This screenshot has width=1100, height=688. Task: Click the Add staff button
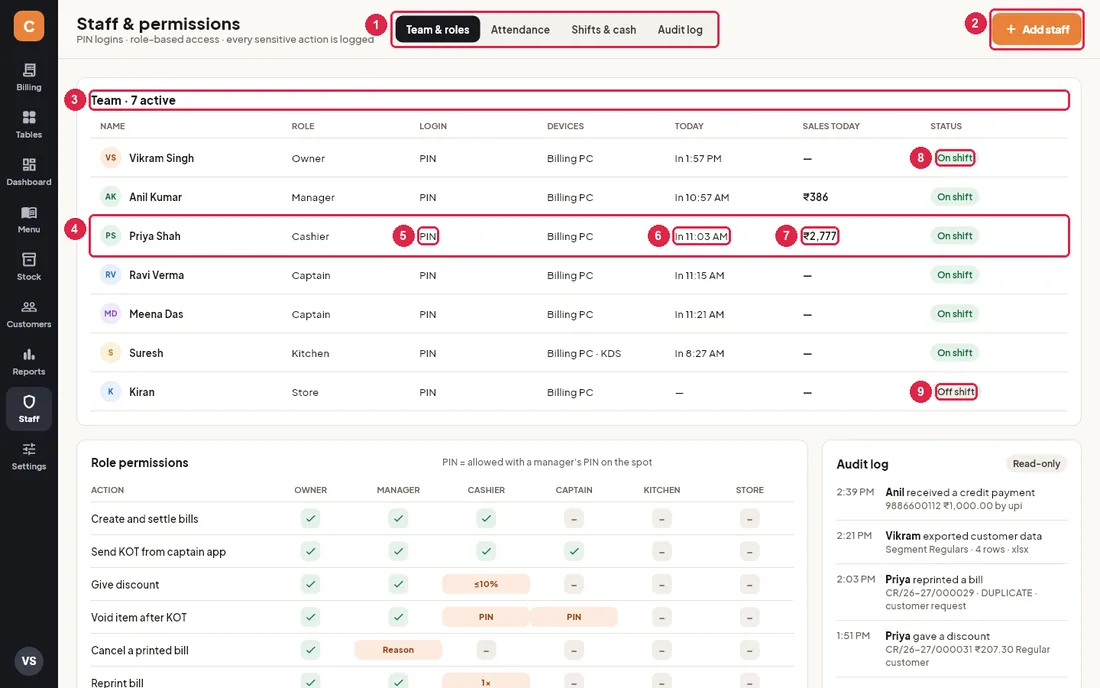tap(1037, 29)
